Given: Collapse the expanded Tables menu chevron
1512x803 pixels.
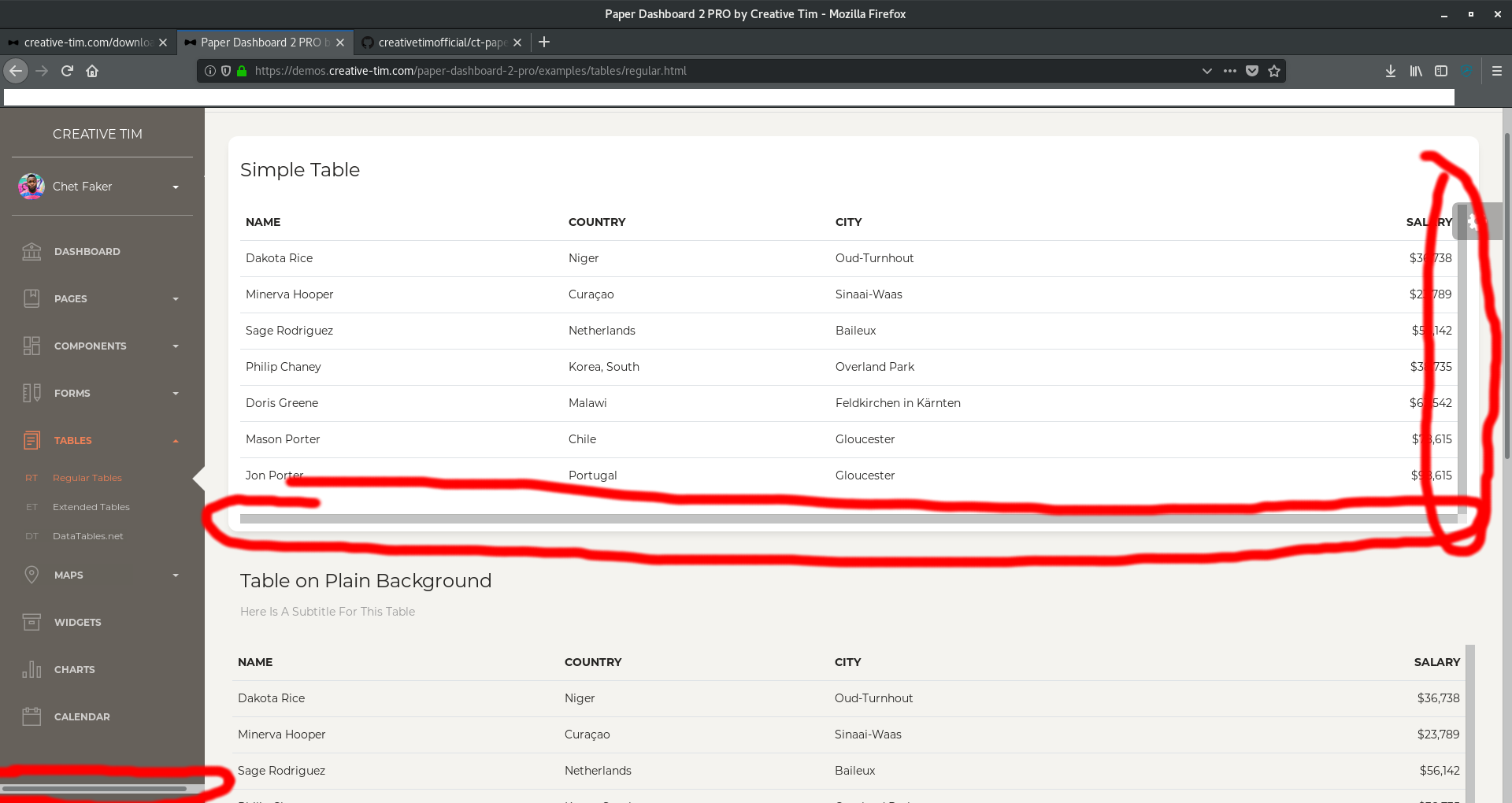Looking at the screenshot, I should click(176, 440).
